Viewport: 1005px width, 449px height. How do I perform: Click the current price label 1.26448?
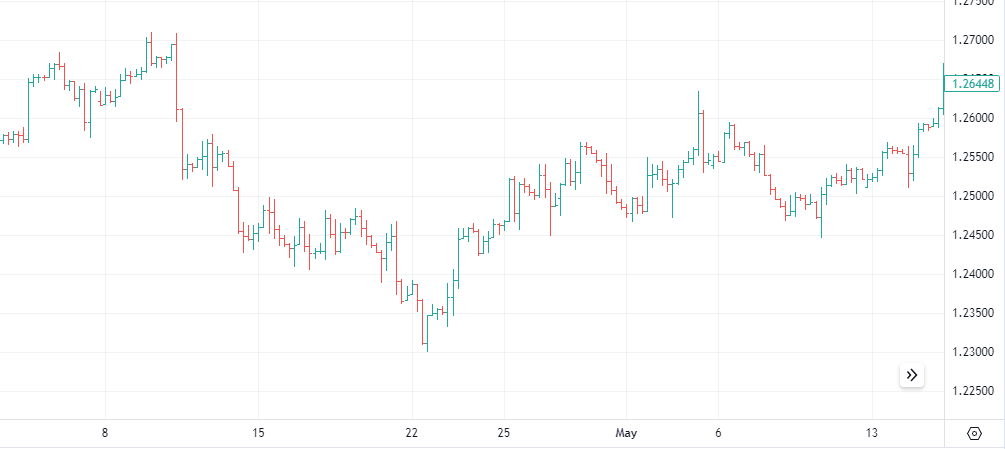pos(973,84)
